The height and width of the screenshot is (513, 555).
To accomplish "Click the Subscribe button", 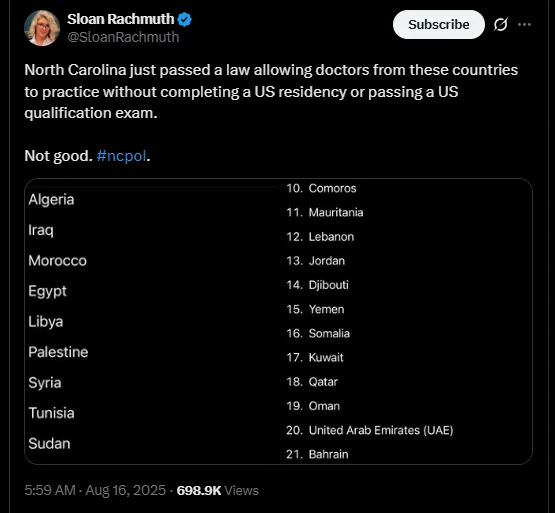I will pos(439,24).
